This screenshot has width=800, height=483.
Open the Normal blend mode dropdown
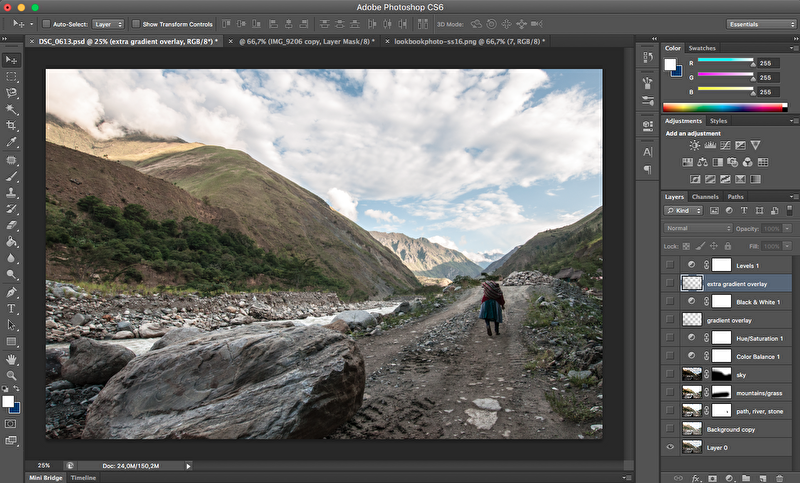coord(697,228)
